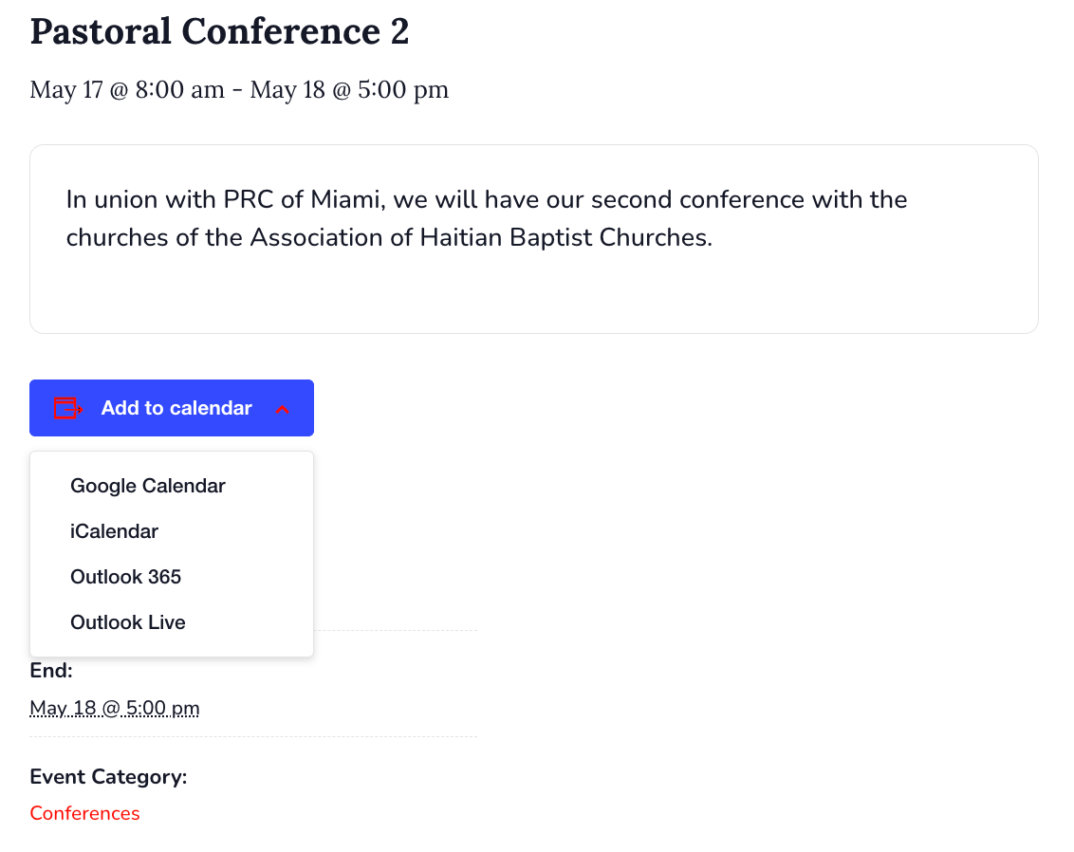Select the iCalendar export option
The width and height of the screenshot is (1074, 852).
(114, 531)
